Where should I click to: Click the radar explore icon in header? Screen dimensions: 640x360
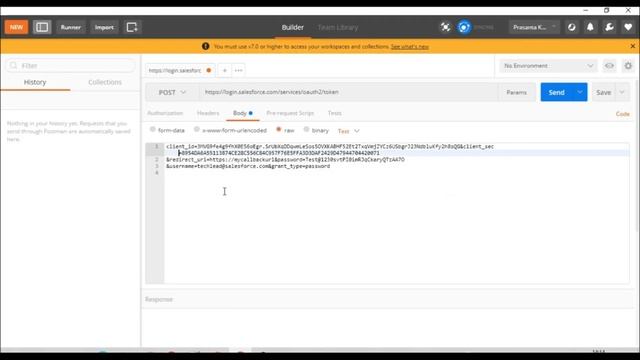click(x=571, y=27)
